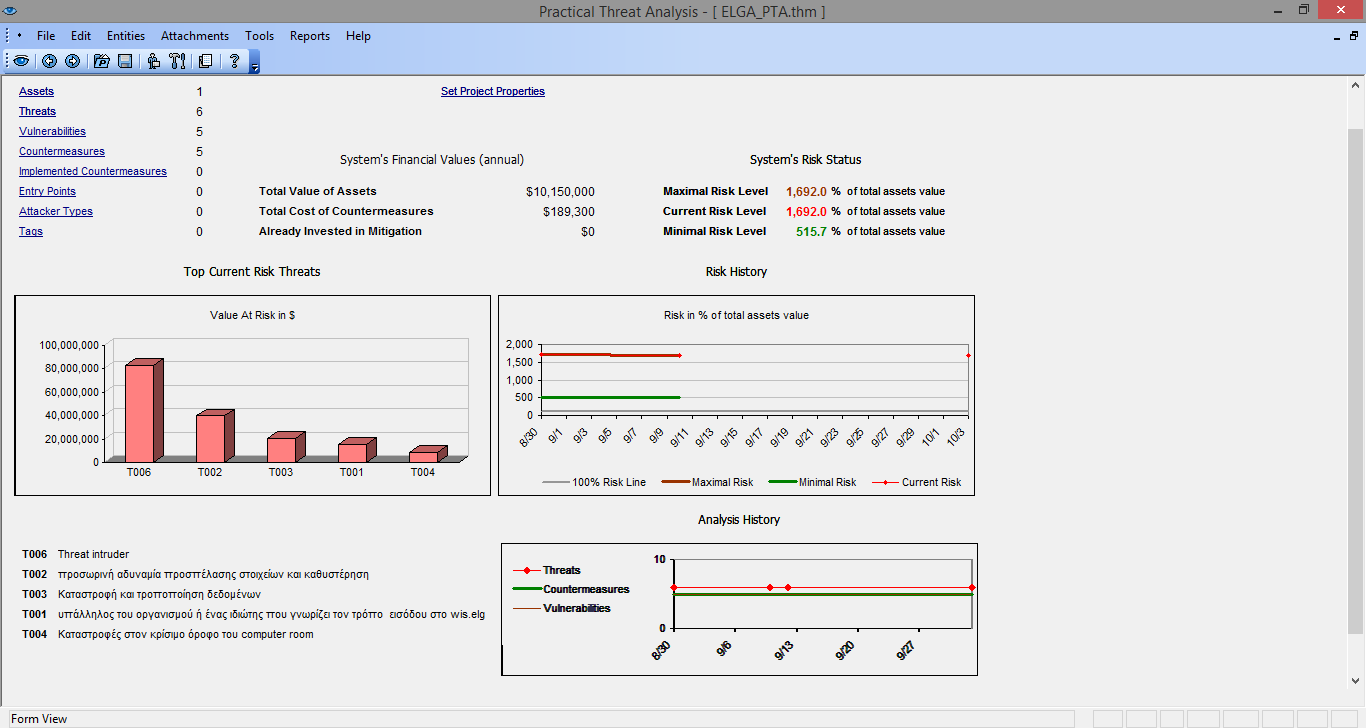The height and width of the screenshot is (728, 1366).
Task: Open the Assets link
Action: (x=37, y=91)
